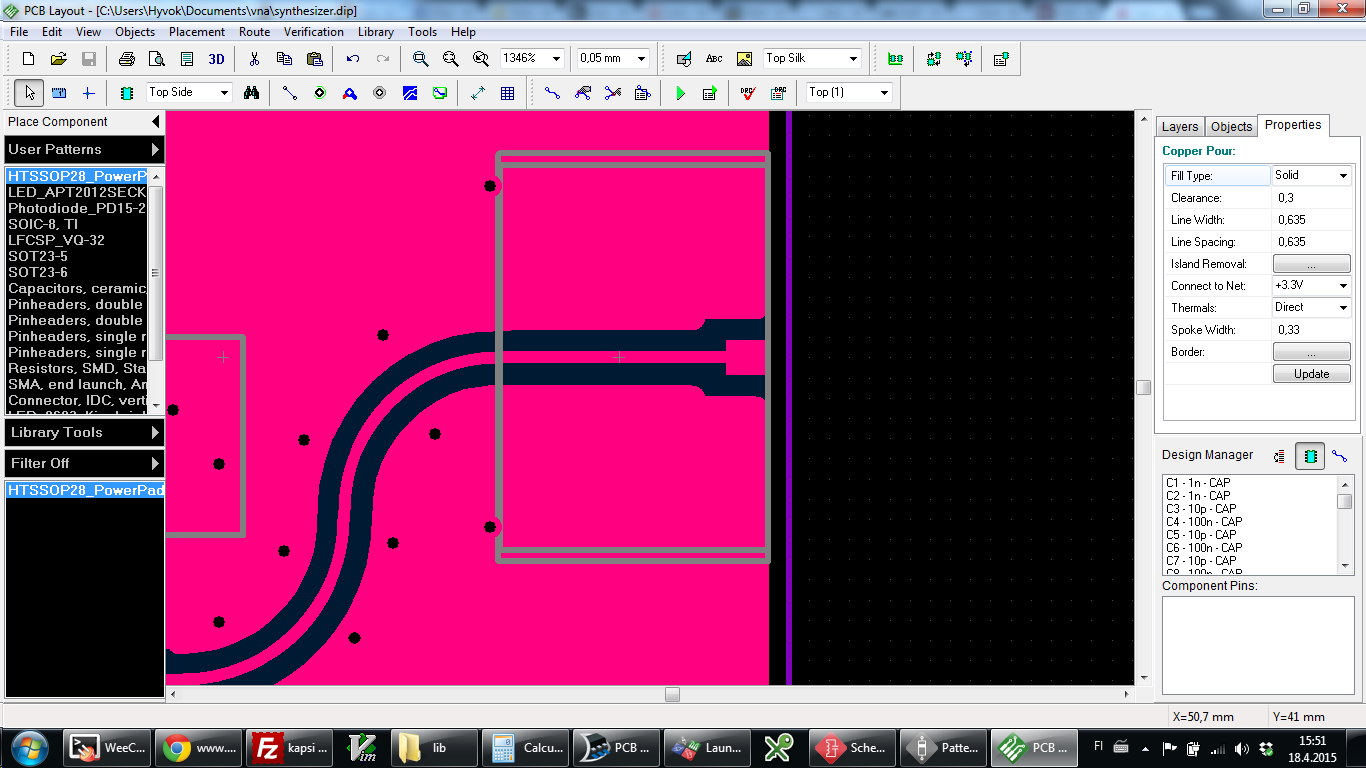Open the Island Removal settings button
This screenshot has height=768, width=1366.
coord(1311,264)
